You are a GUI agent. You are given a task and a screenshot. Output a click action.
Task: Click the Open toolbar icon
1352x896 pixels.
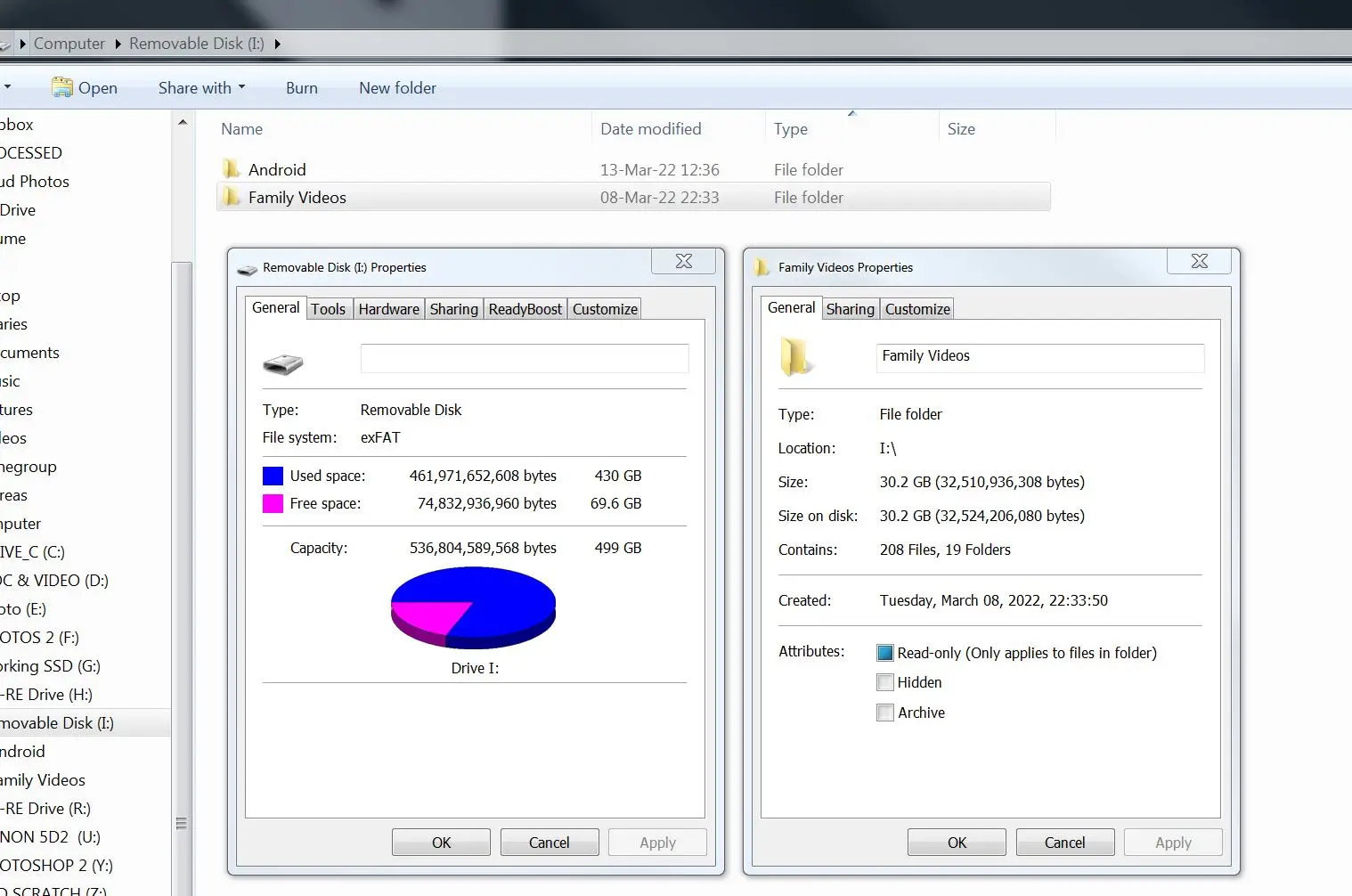61,87
